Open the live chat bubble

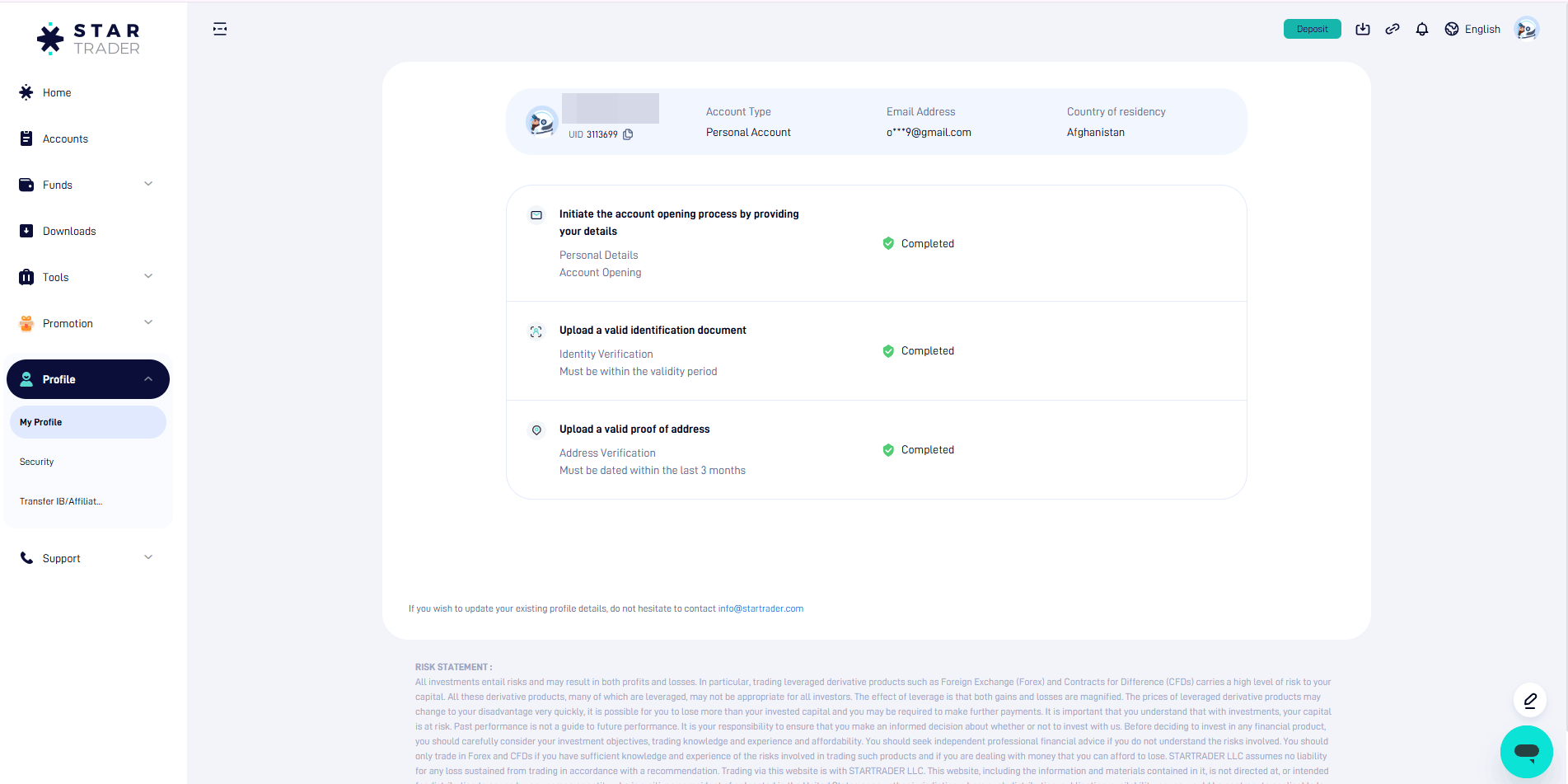coord(1526,751)
